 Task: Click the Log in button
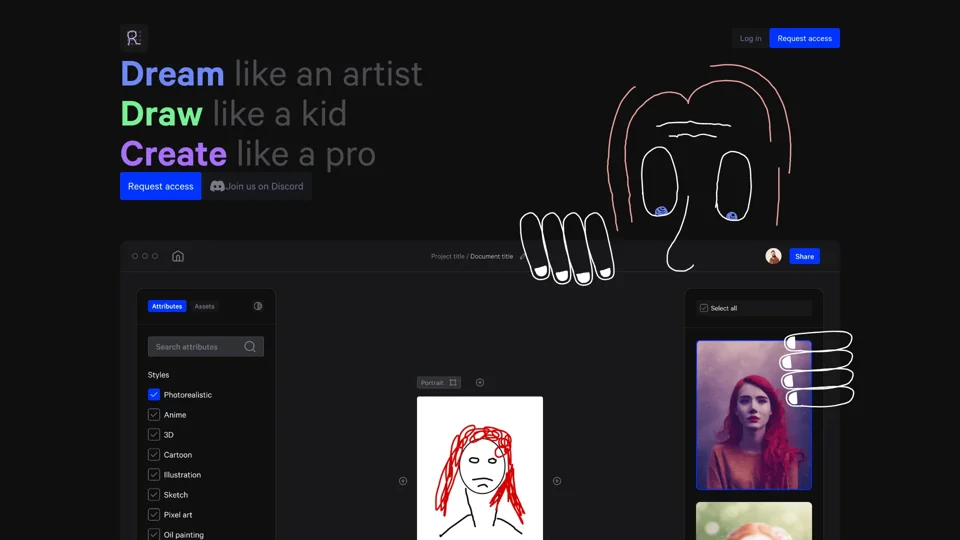coord(751,38)
